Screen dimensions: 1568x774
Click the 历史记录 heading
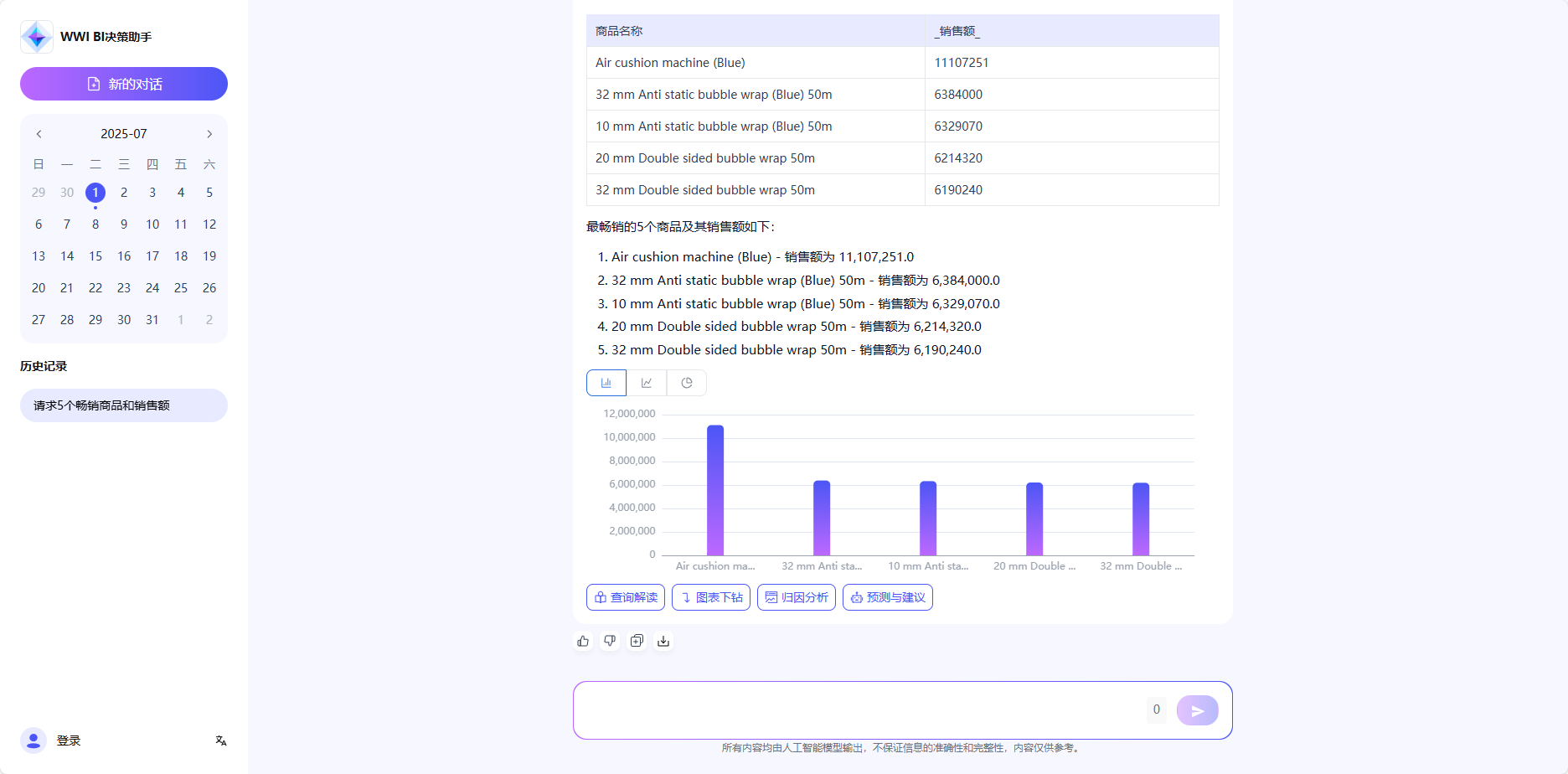click(44, 366)
